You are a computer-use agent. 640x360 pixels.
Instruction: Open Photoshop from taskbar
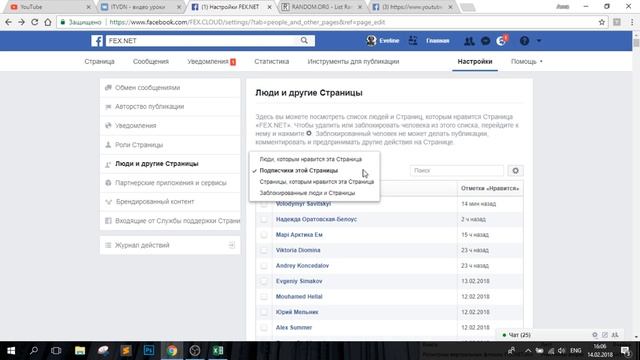click(149, 351)
